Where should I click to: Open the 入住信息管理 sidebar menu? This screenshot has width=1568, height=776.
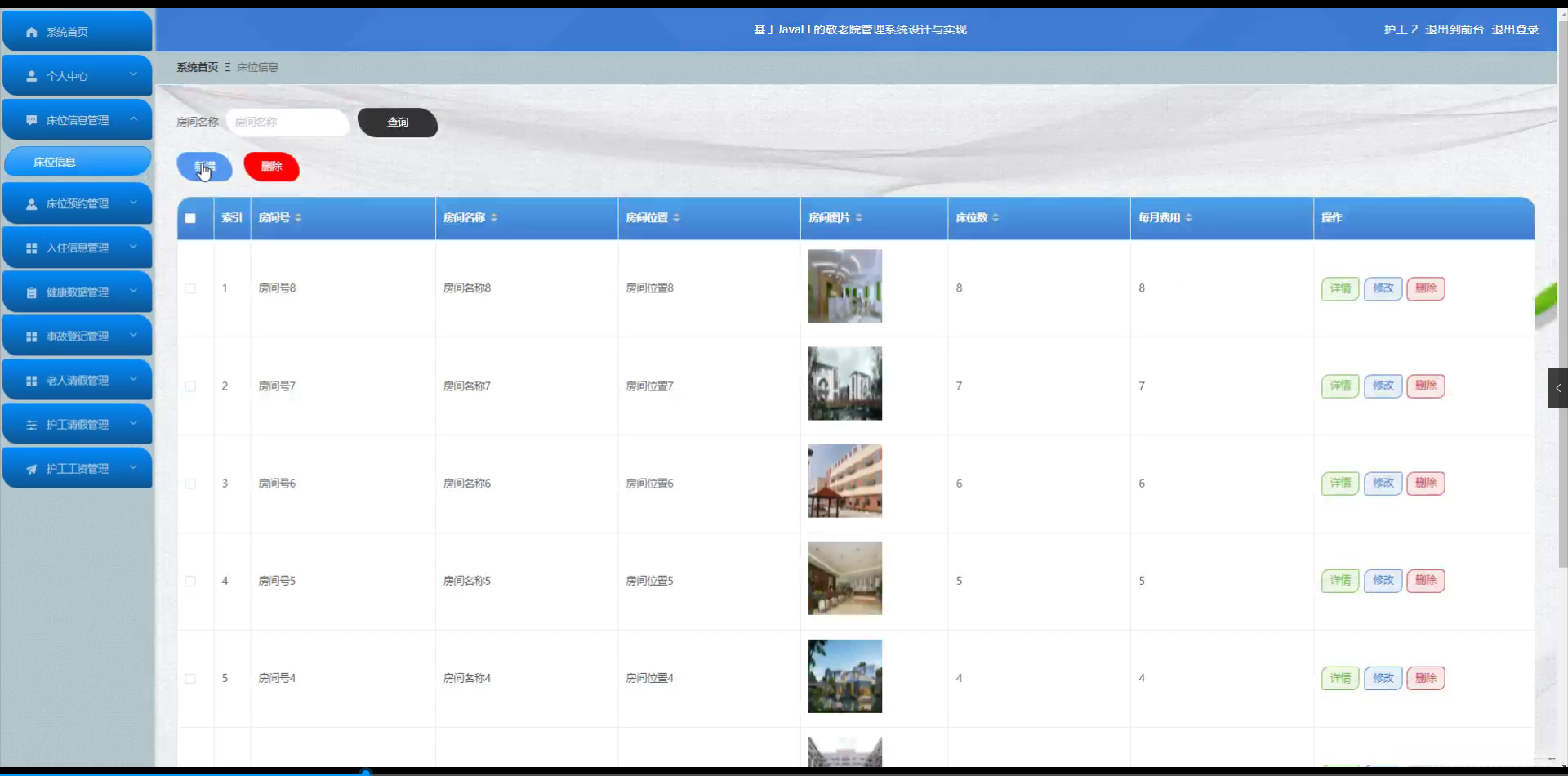[78, 248]
